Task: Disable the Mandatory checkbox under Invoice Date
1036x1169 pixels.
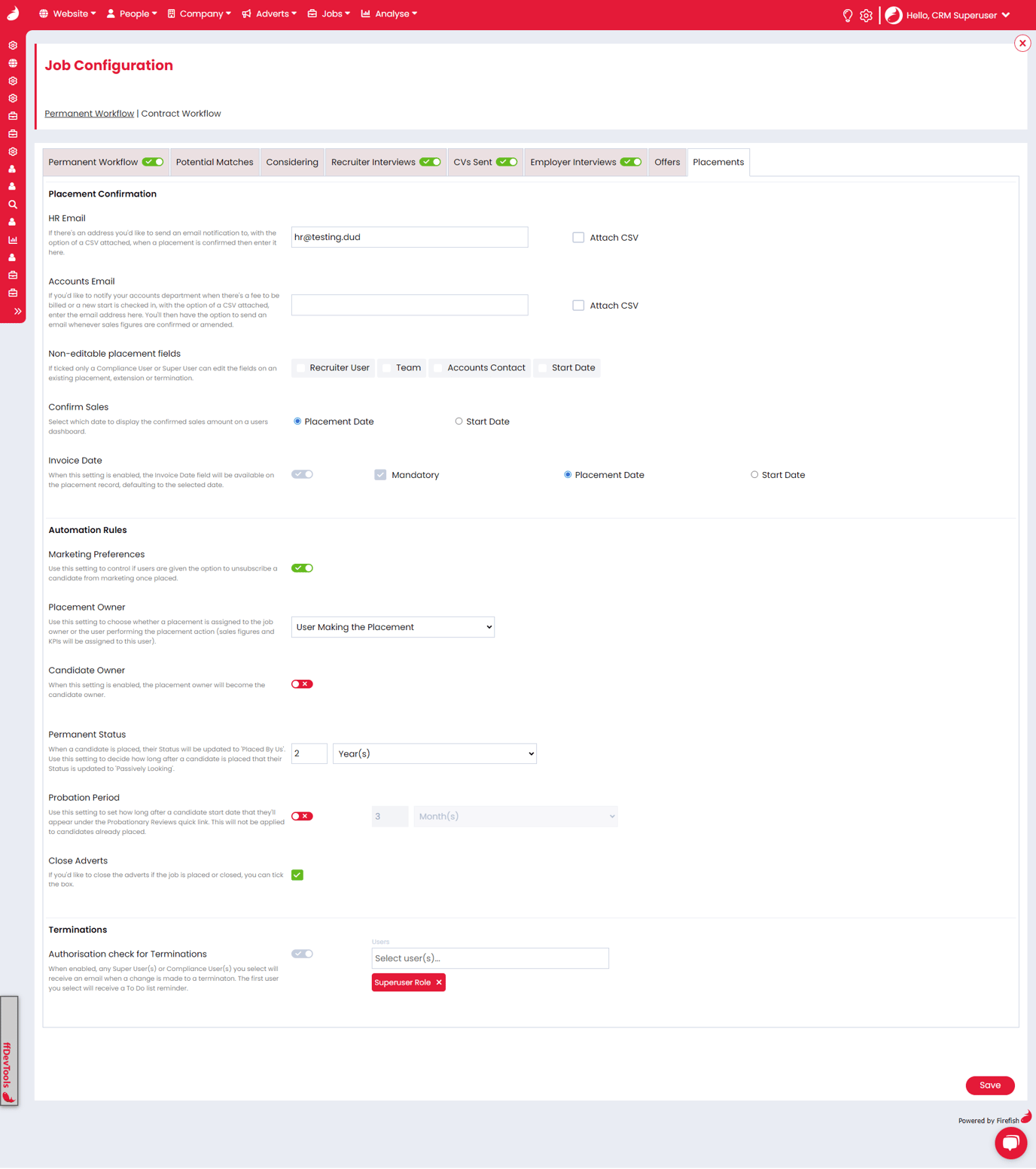Action: pos(380,474)
